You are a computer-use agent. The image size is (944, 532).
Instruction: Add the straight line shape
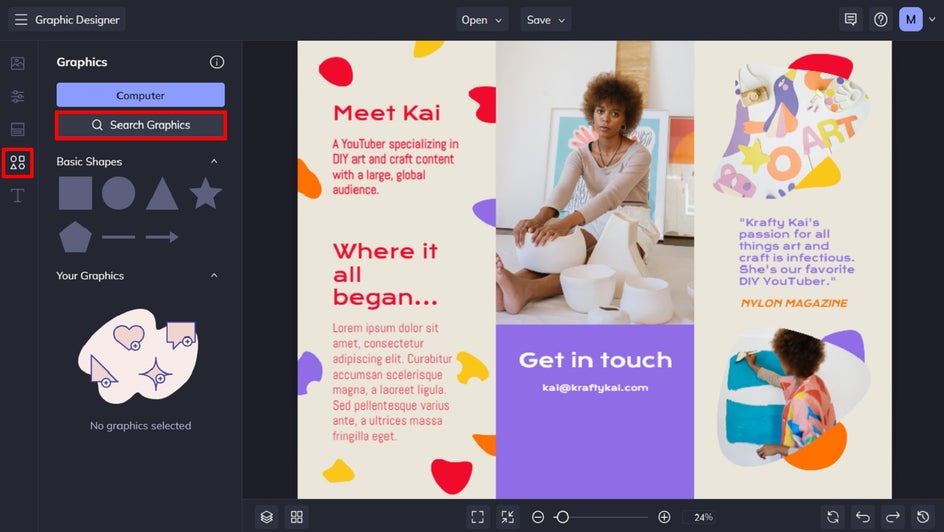[119, 237]
